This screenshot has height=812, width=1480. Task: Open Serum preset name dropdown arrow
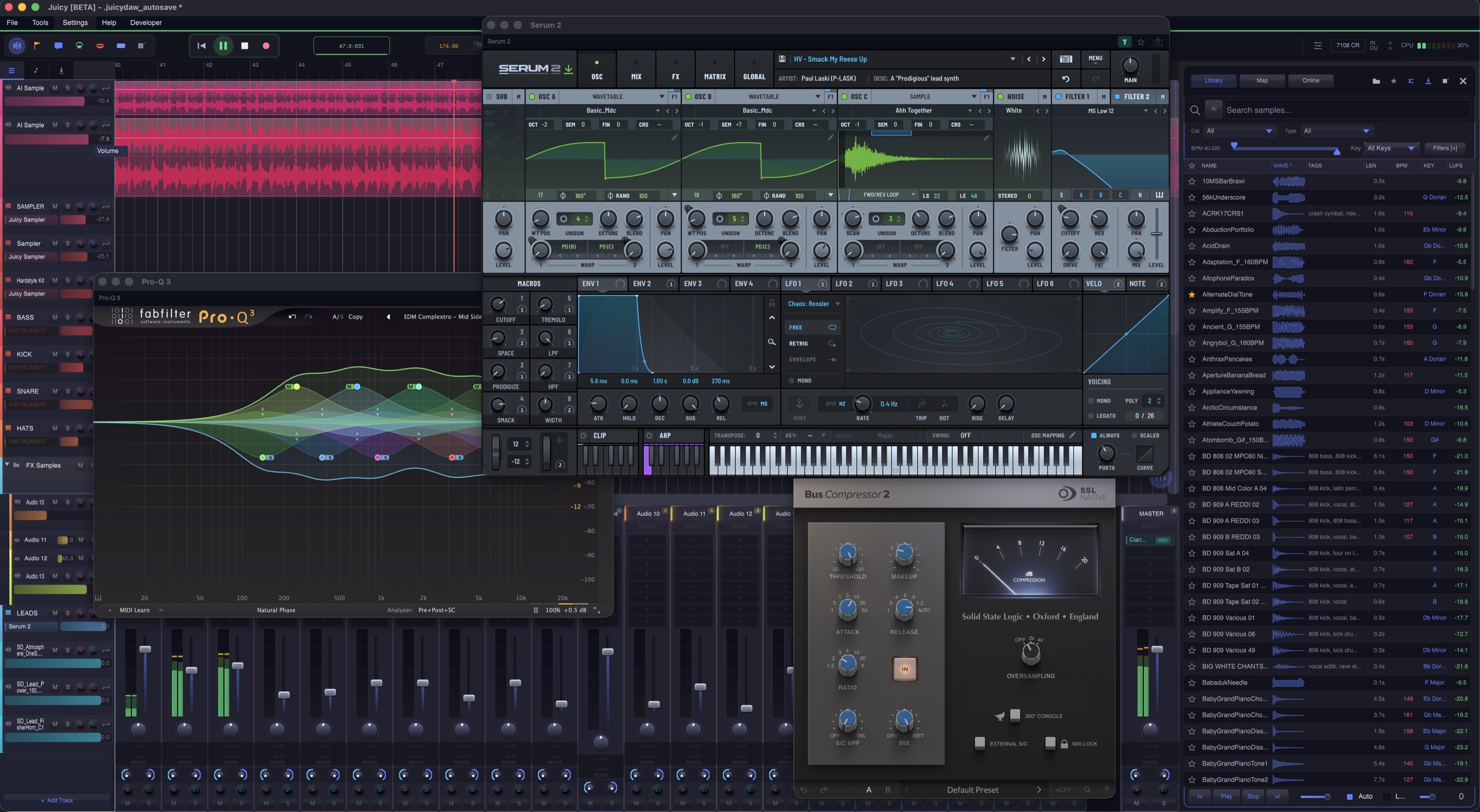pos(1012,59)
